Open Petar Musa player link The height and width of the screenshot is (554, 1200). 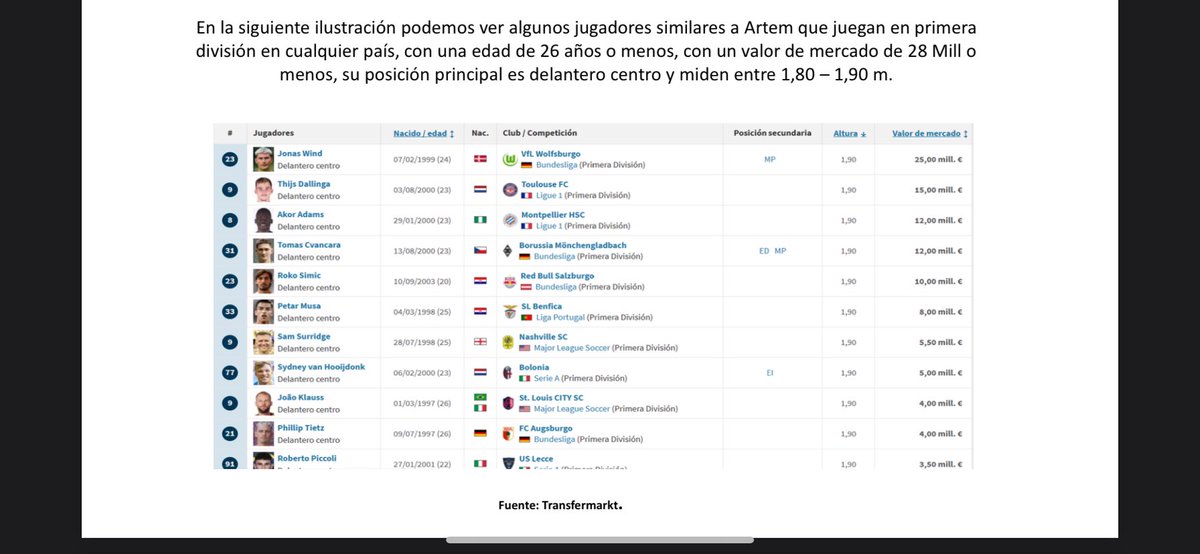coord(297,306)
